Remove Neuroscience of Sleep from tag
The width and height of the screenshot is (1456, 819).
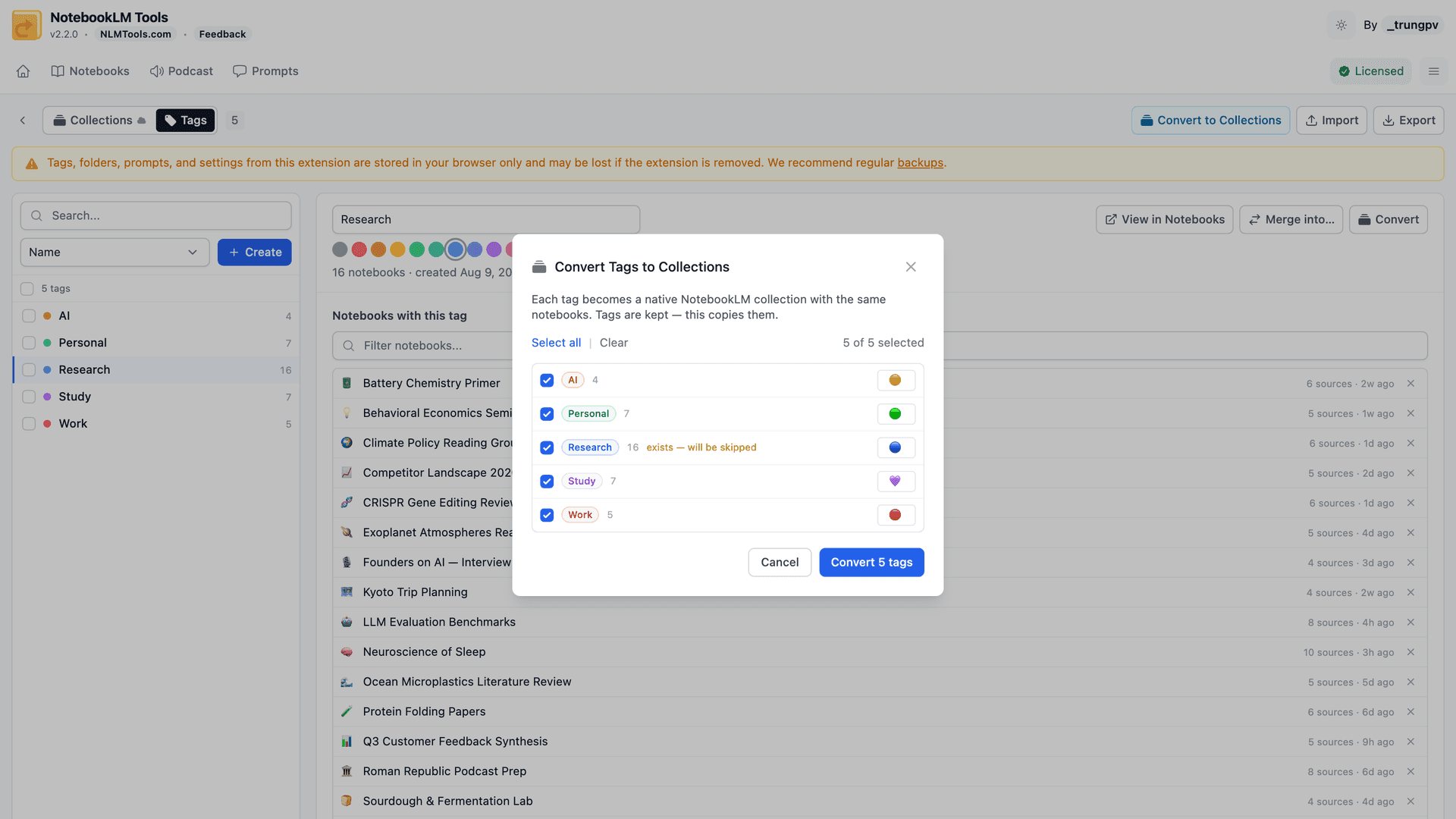[x=1410, y=652]
